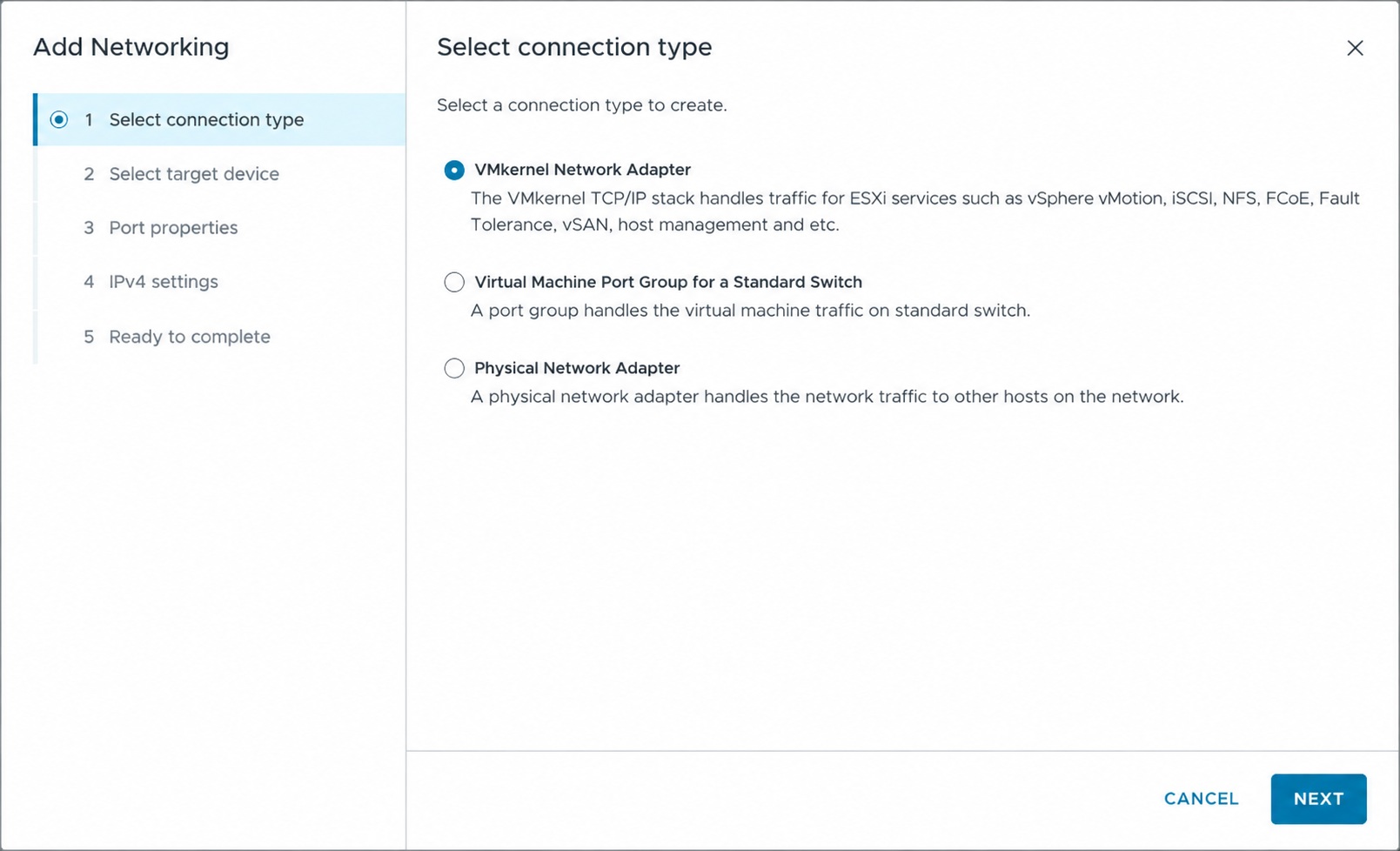Choose Virtual Machine Port Group radio option

(454, 282)
